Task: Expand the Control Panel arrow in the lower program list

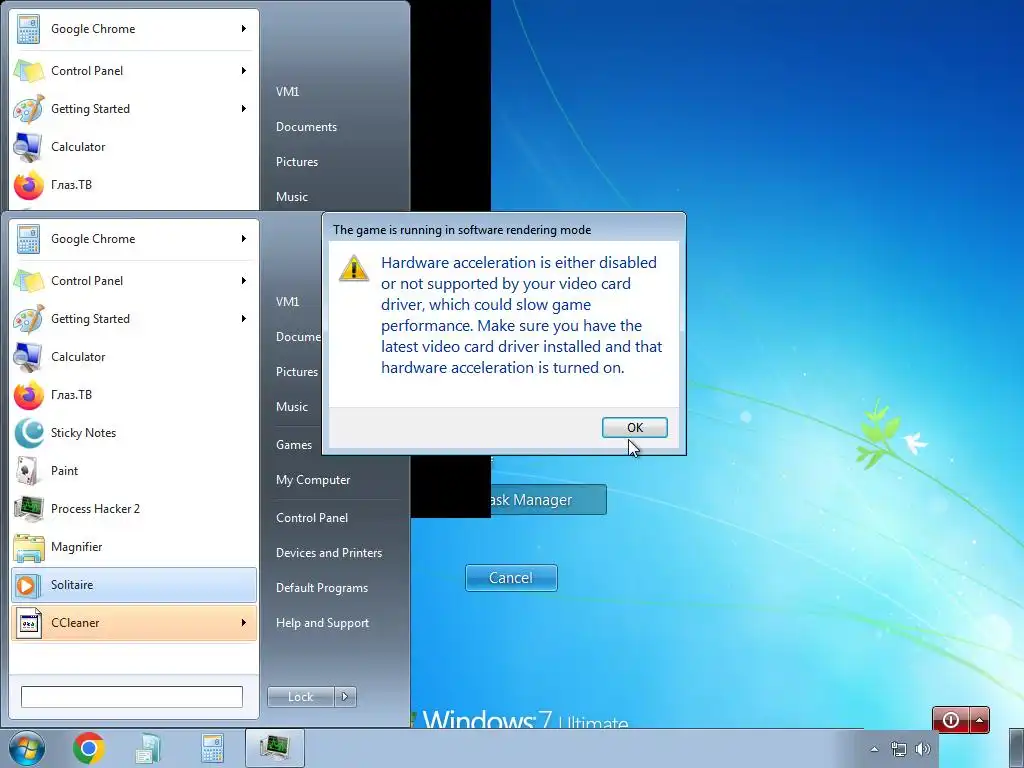Action: click(x=244, y=280)
